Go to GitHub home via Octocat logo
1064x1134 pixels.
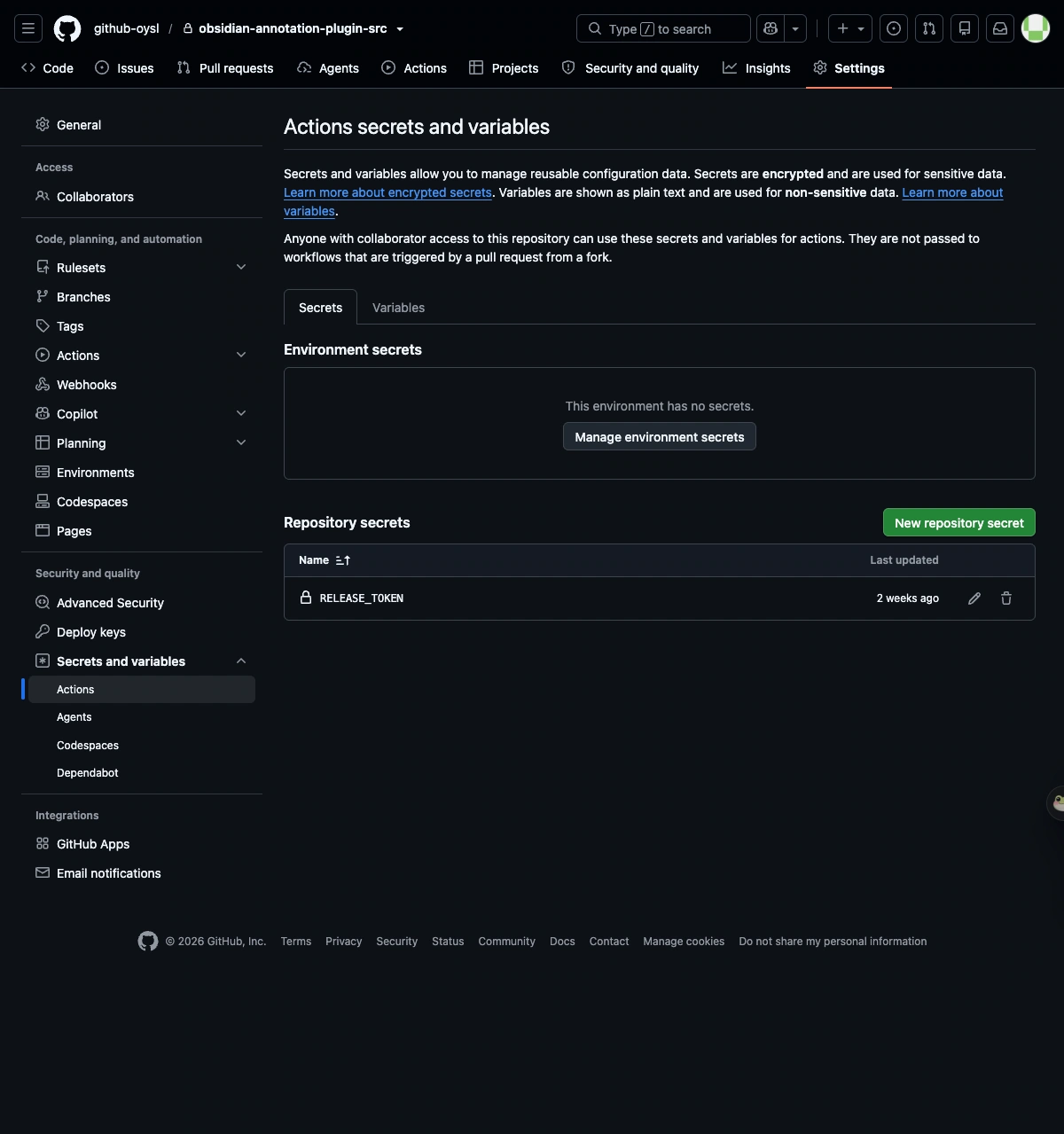pyautogui.click(x=67, y=28)
